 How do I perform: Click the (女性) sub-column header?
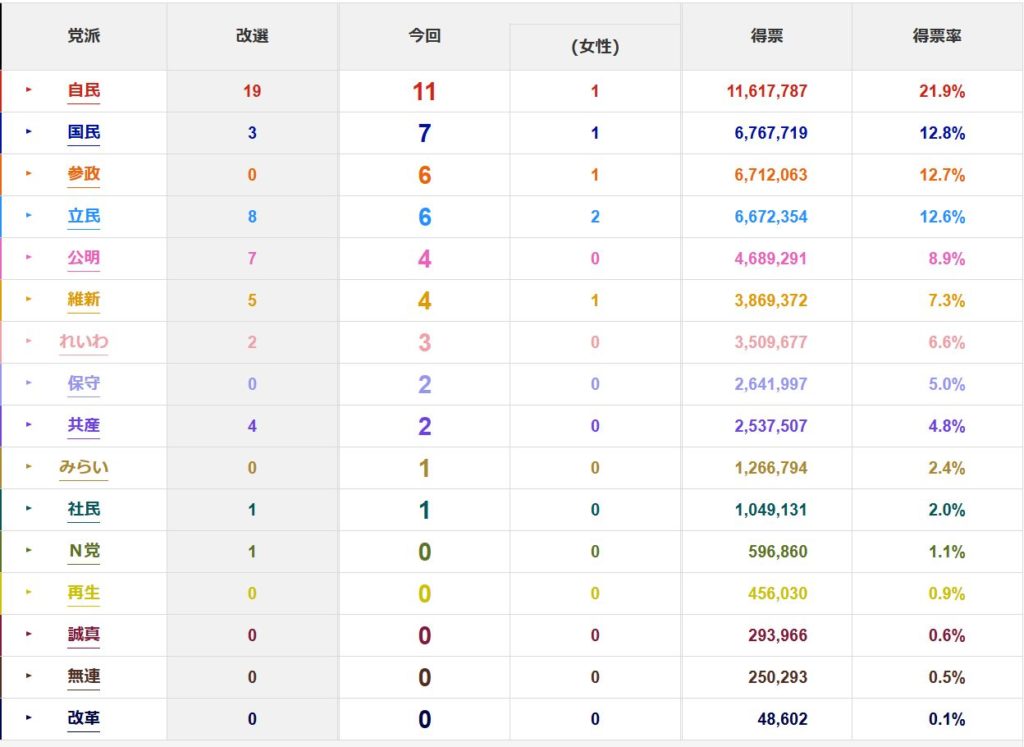click(x=595, y=47)
